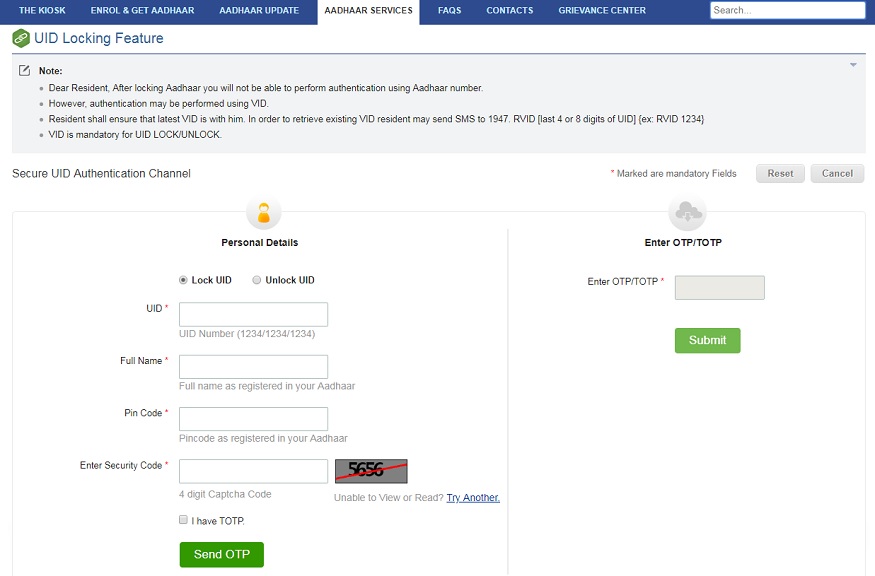875x576 pixels.
Task: Click the green Submit button
Action: 707,340
